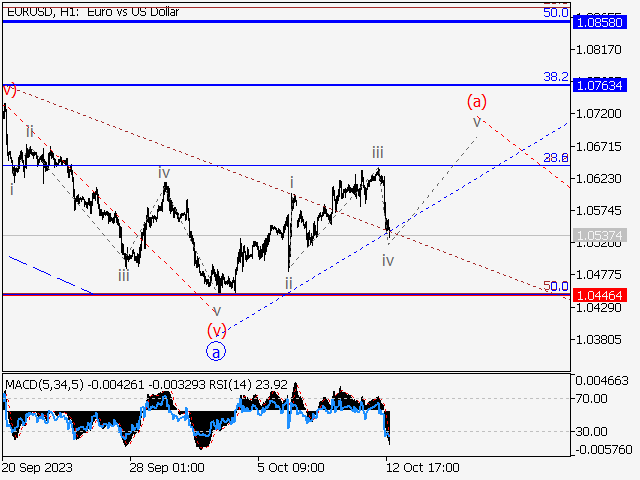Image resolution: width=640 pixels, height=480 pixels.
Task: Click the blue 50.0 Fibonacci label at top
Action: (556, 13)
